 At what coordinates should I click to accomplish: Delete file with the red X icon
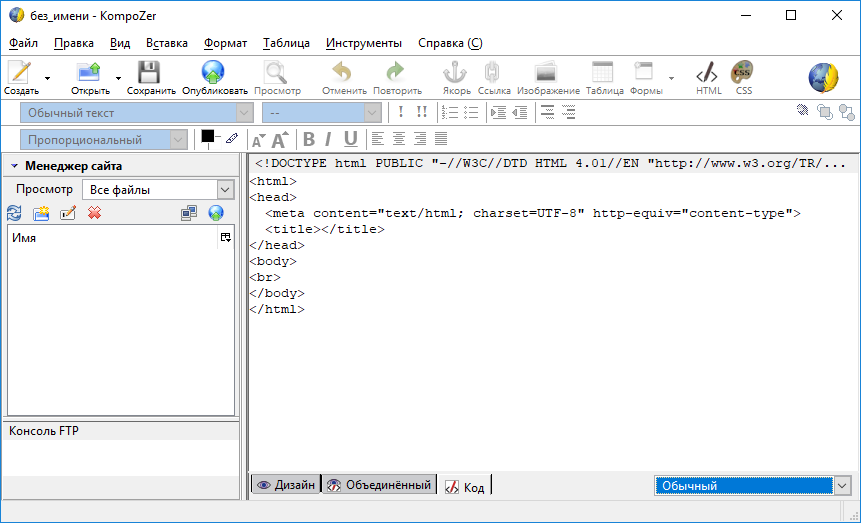click(x=94, y=213)
